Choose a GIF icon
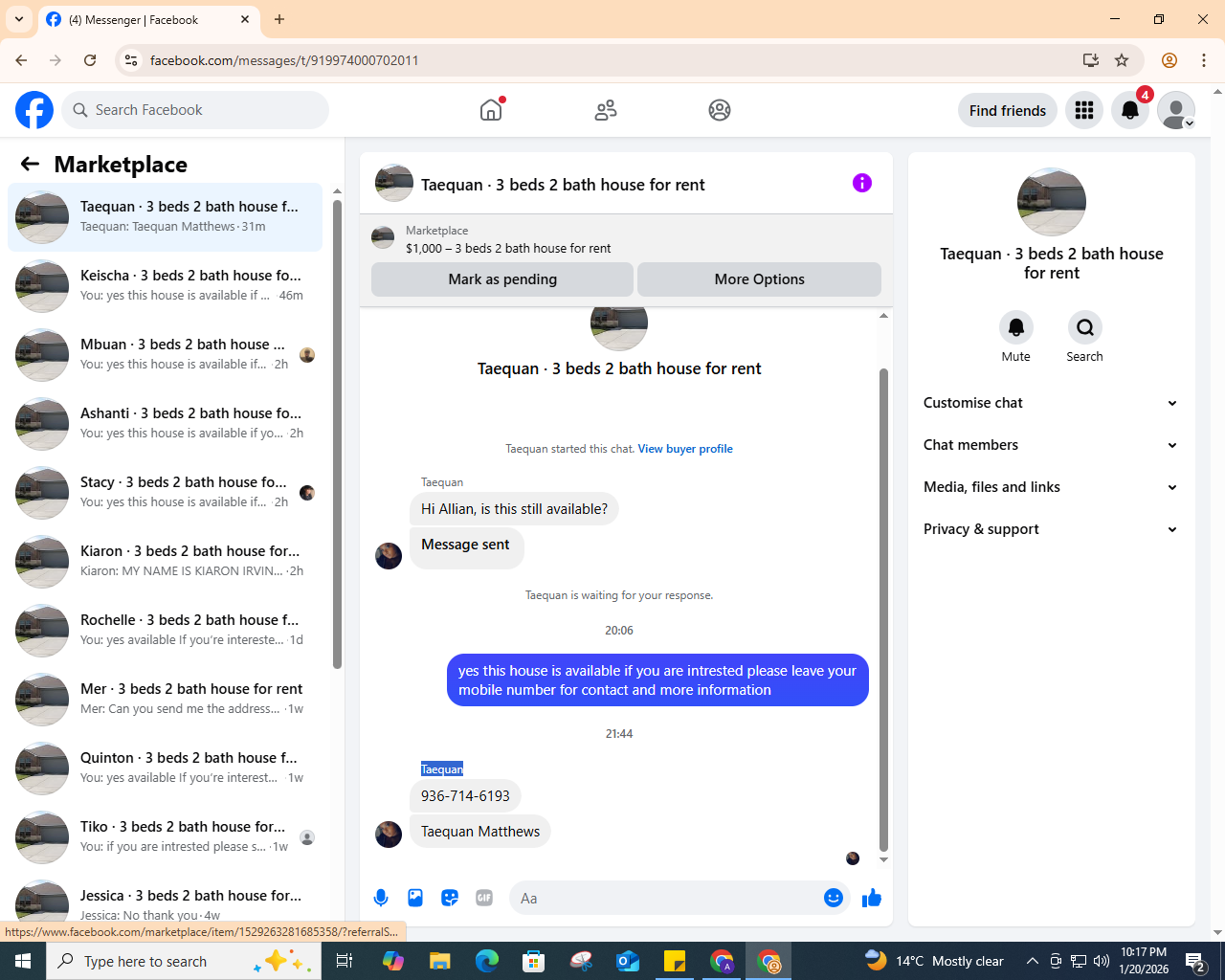Viewport: 1225px width, 980px height. (x=484, y=898)
